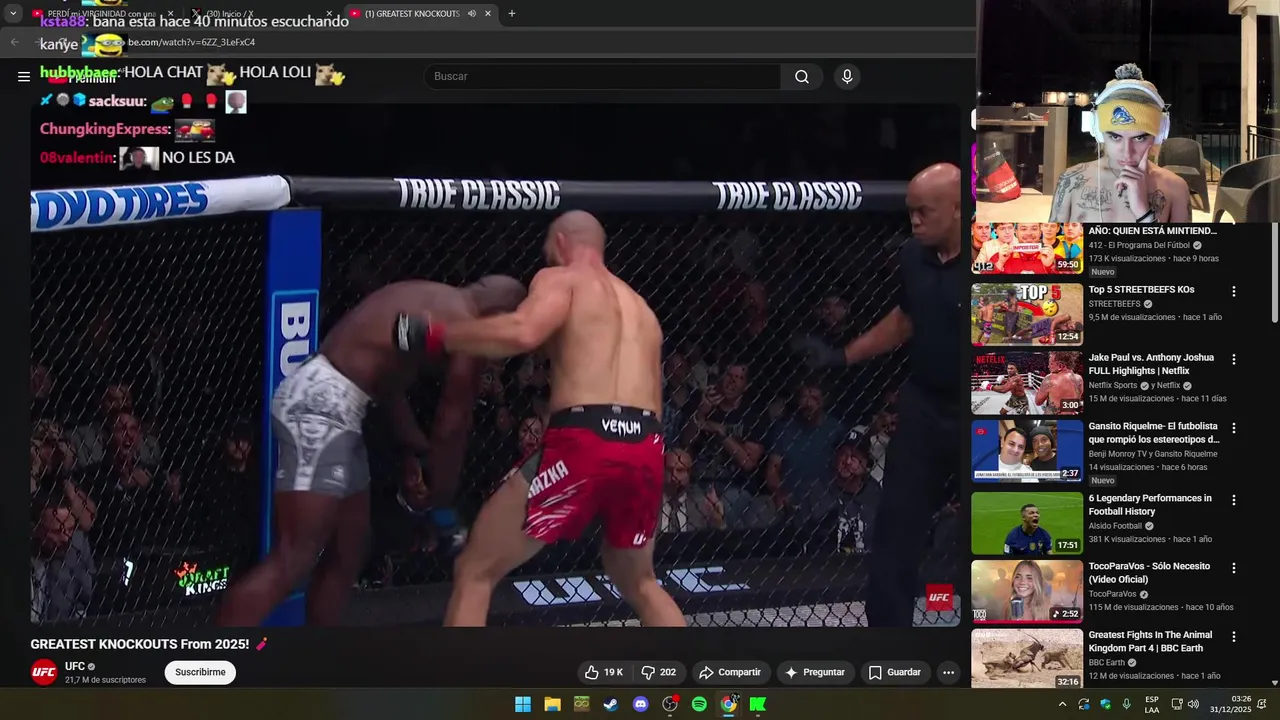Open the Top 5 STREETBEEFS KOs thumbnail
The image size is (1280, 720).
click(x=1027, y=314)
